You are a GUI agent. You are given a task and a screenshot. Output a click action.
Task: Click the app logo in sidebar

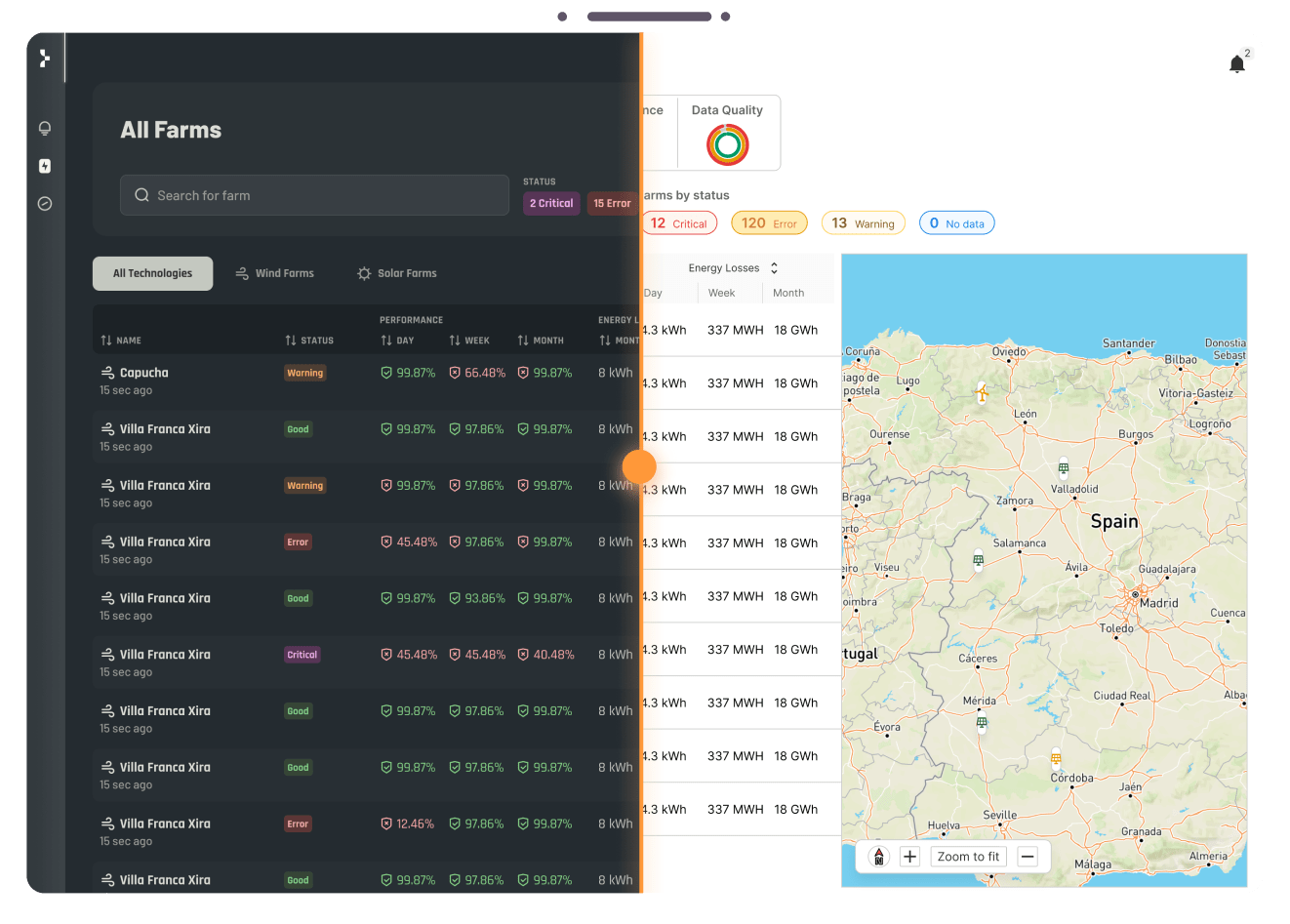pos(45,59)
